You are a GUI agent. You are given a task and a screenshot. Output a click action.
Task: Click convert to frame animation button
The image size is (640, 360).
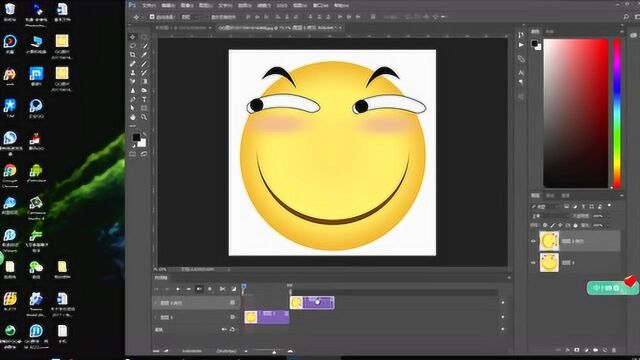pyautogui.click(x=156, y=351)
